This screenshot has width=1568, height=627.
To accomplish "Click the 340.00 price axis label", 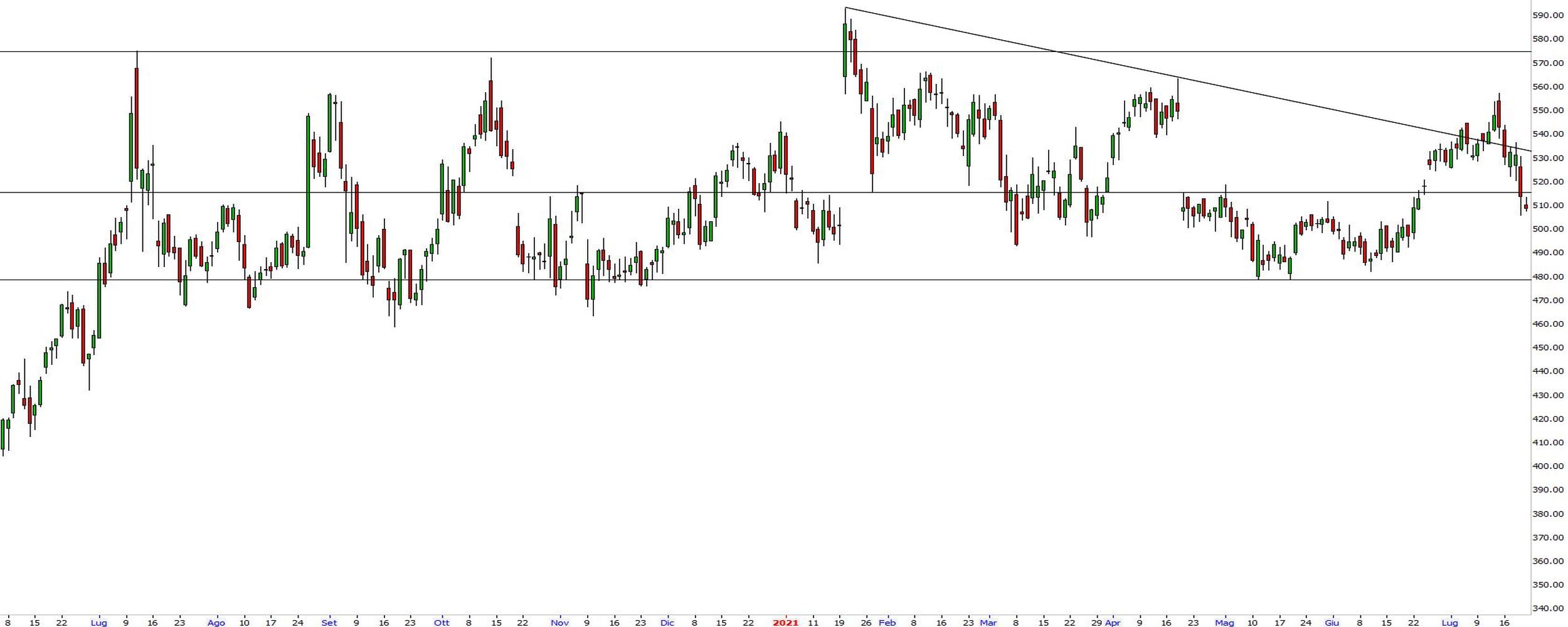I will [1547, 608].
